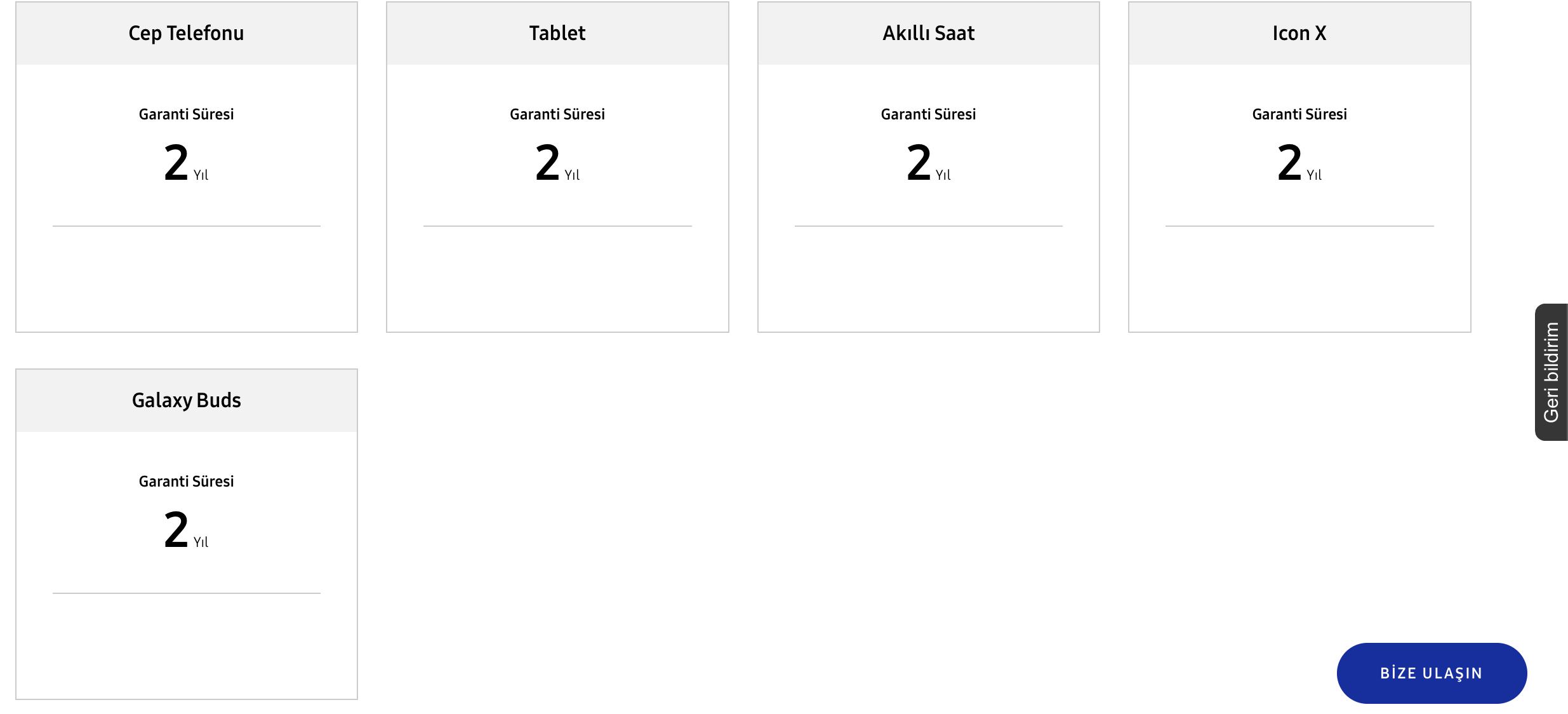
Task: Click Garanti Süresi label in Galaxy Buds card
Action: pyautogui.click(x=187, y=482)
